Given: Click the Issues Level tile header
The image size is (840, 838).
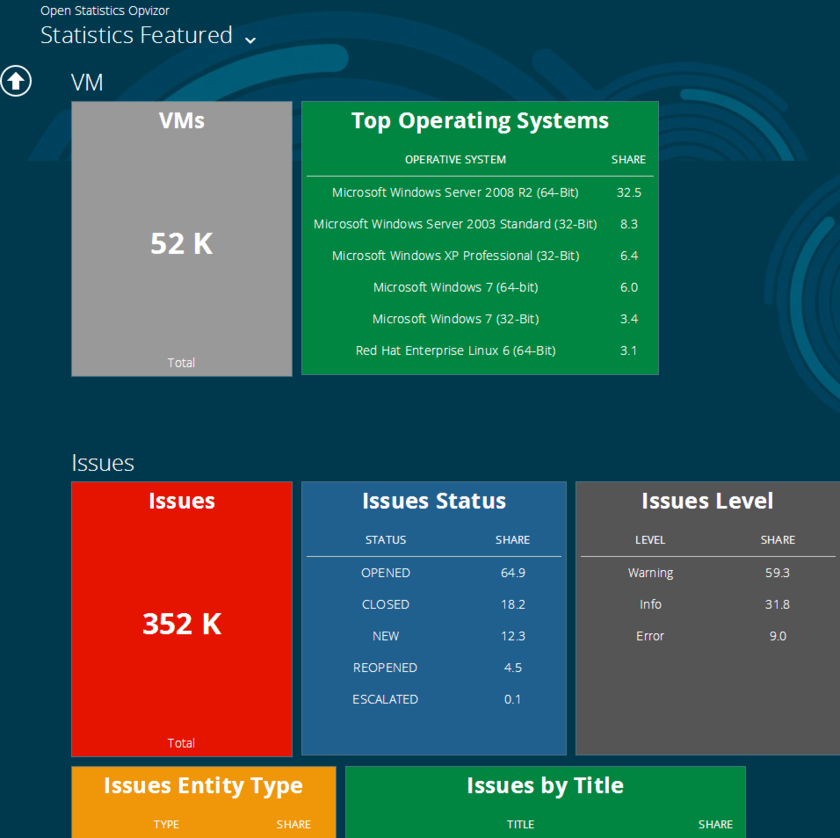Looking at the screenshot, I should 707,501.
